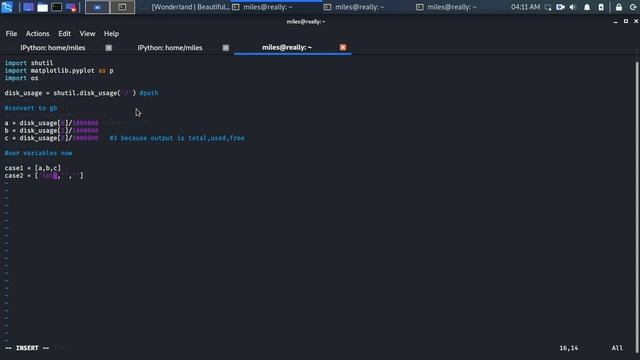The width and height of the screenshot is (640, 360).
Task: Open the View menu
Action: tap(87, 33)
